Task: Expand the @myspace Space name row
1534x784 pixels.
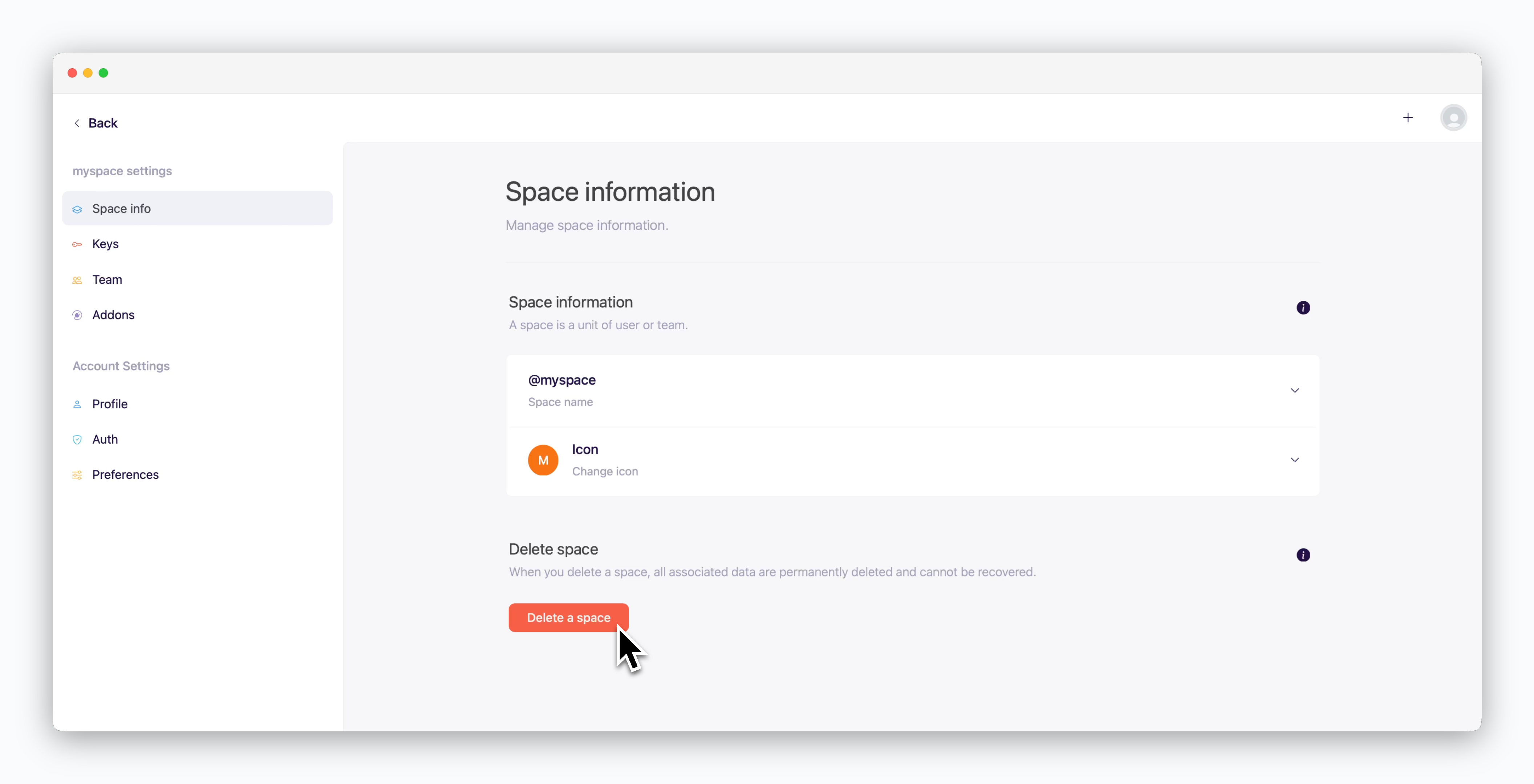Action: point(912,391)
